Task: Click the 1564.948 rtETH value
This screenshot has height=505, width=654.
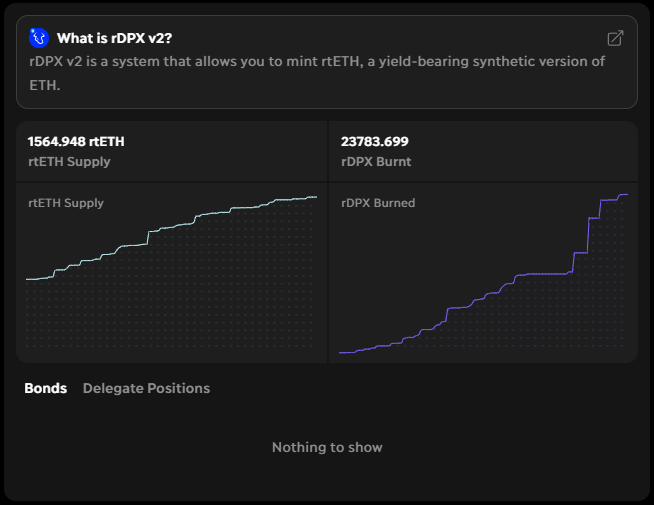Action: tap(76, 141)
